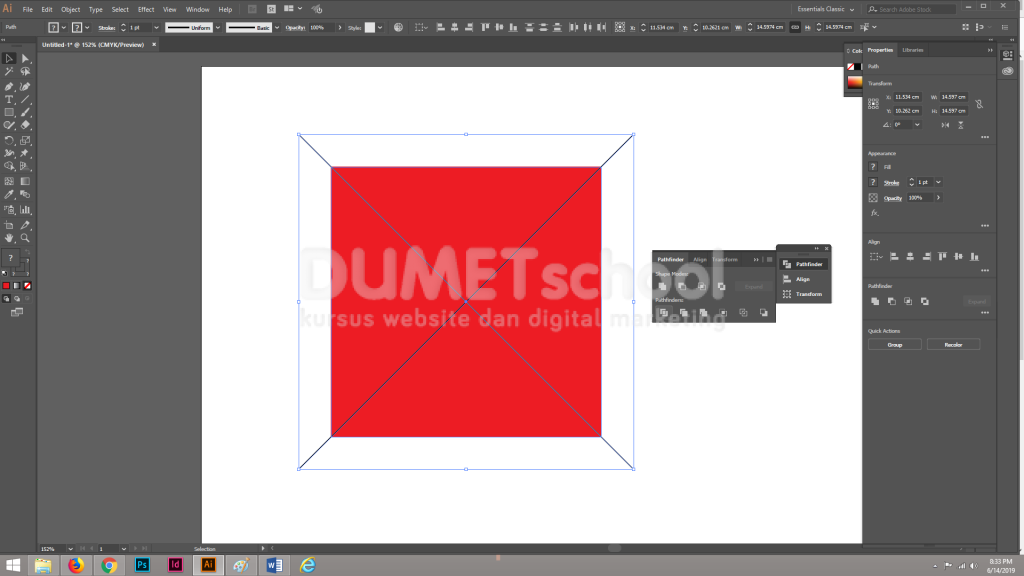Open Basic brush definition dropdown
This screenshot has height=576, width=1024.
pyautogui.click(x=277, y=27)
